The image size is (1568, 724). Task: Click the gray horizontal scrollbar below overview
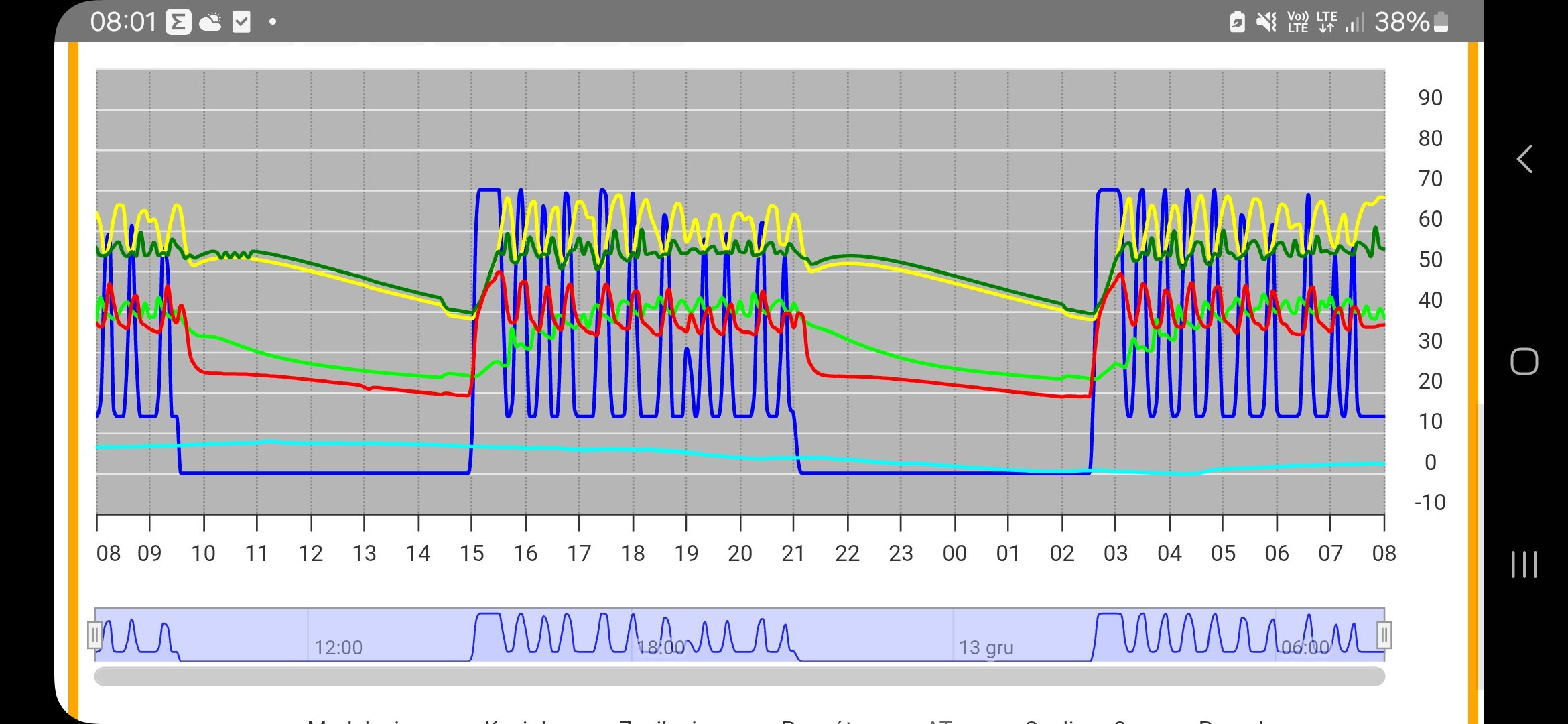coord(739,676)
